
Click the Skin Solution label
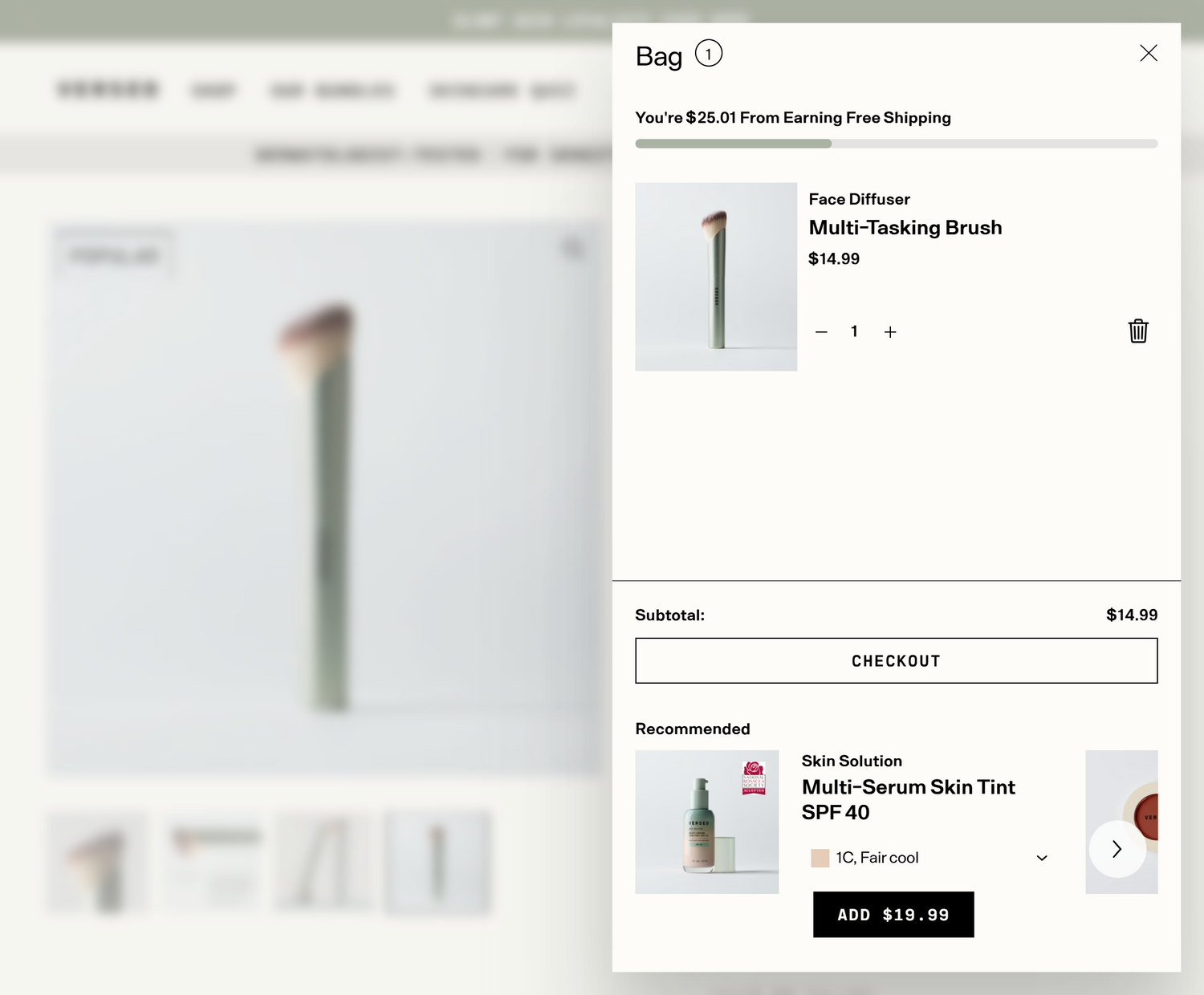[x=852, y=761]
